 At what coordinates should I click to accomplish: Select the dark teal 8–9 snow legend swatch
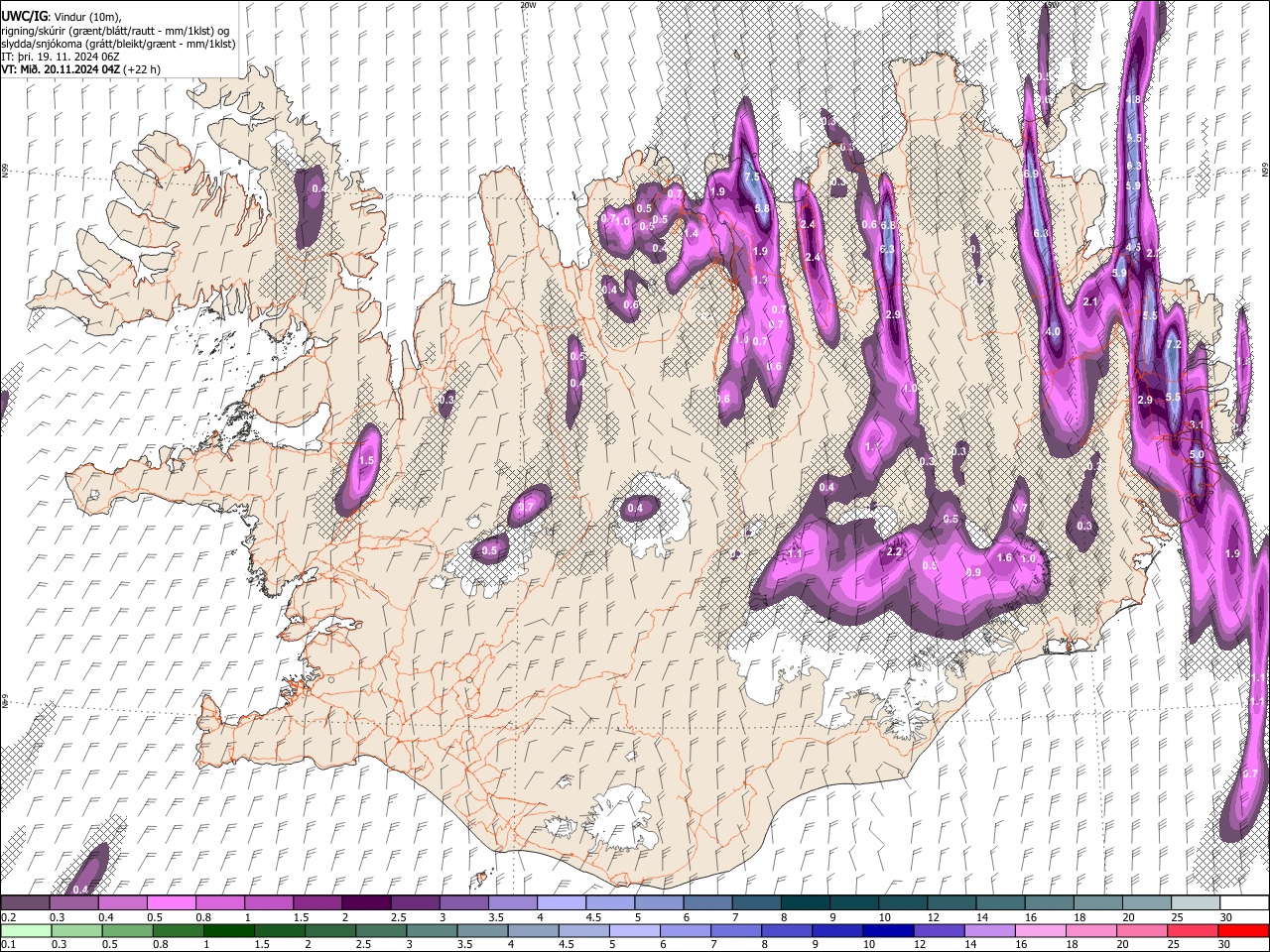pyautogui.click(x=806, y=903)
